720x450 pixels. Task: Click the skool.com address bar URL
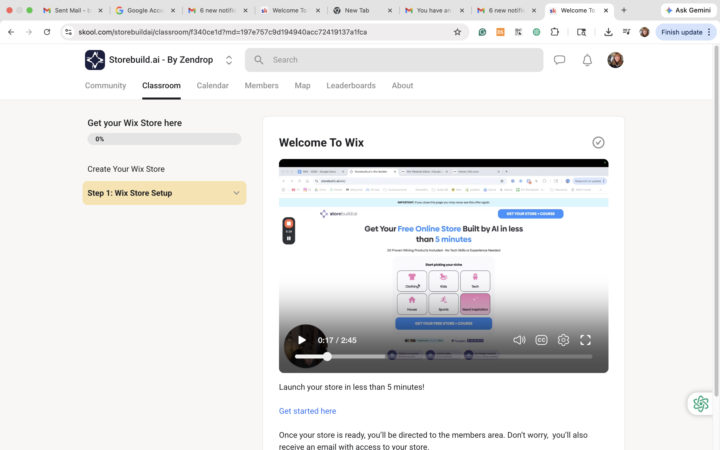(223, 32)
